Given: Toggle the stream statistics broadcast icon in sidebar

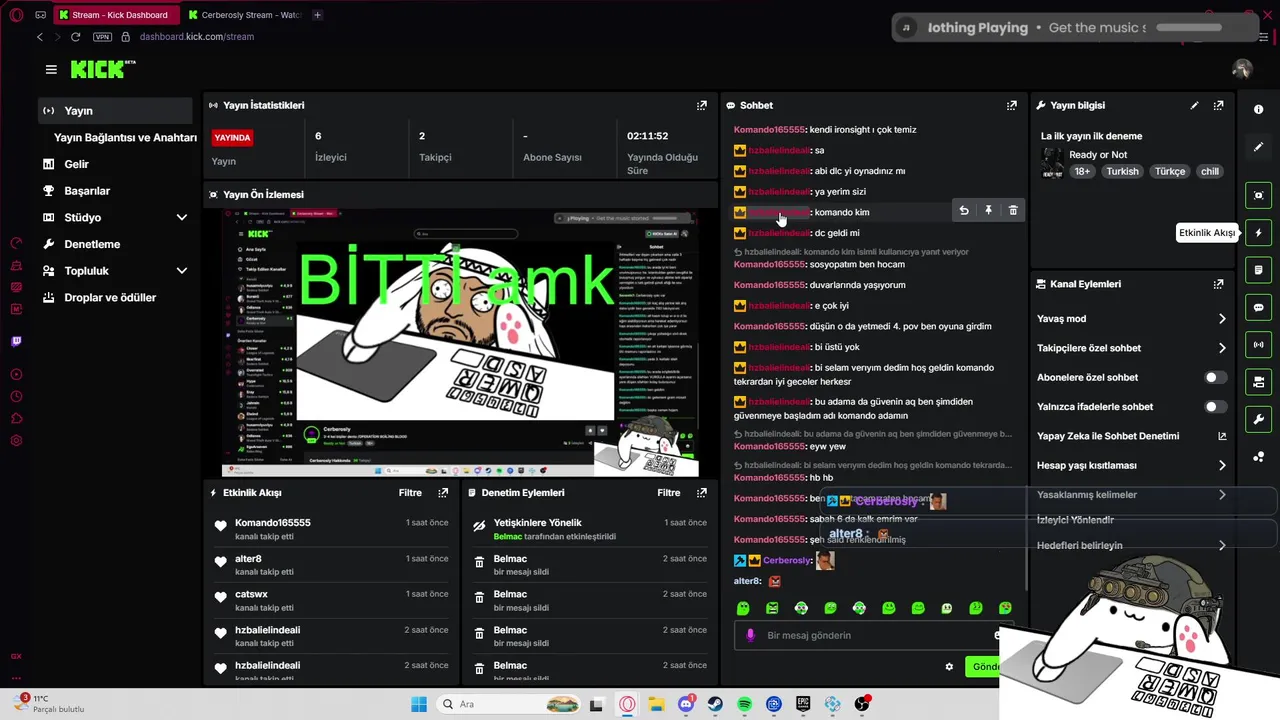Looking at the screenshot, I should (x=1258, y=345).
